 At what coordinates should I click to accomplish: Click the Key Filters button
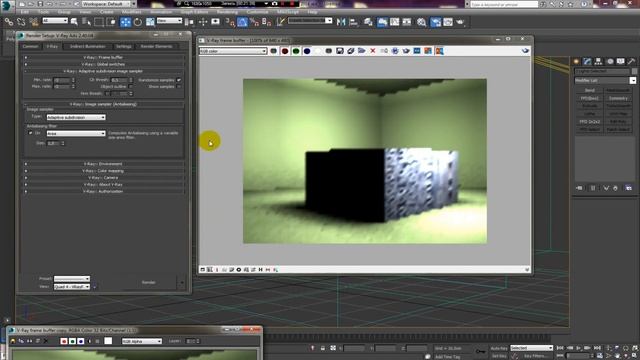pyautogui.click(x=535, y=356)
